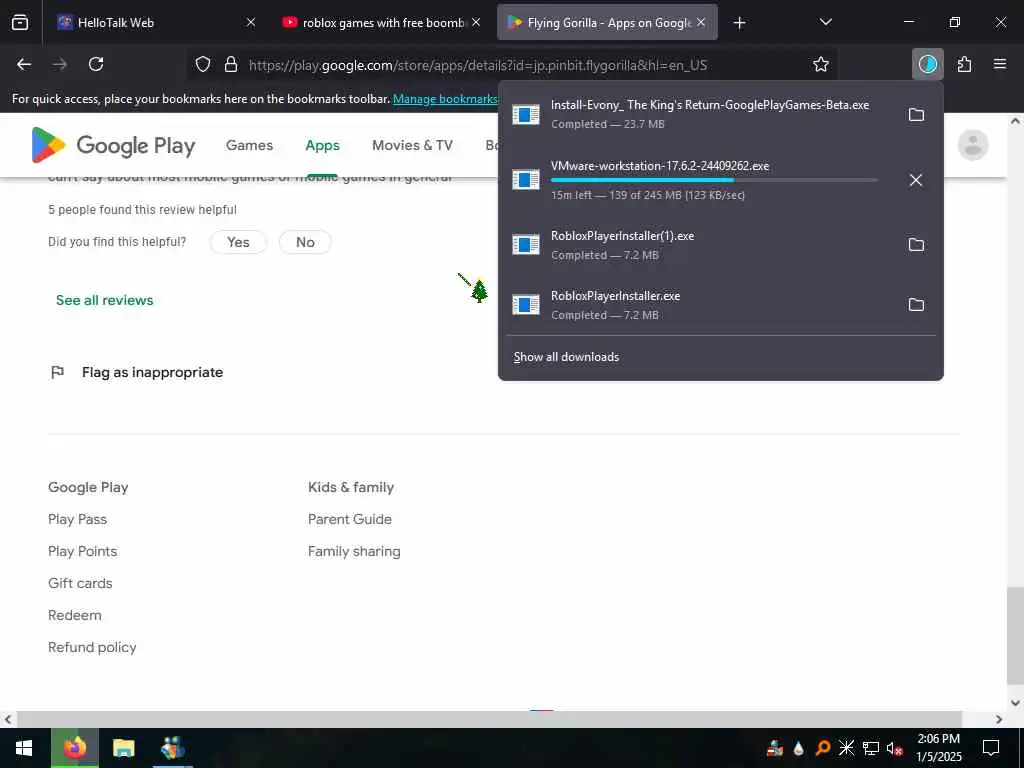Open the tracking protection shield icon

pos(203,64)
